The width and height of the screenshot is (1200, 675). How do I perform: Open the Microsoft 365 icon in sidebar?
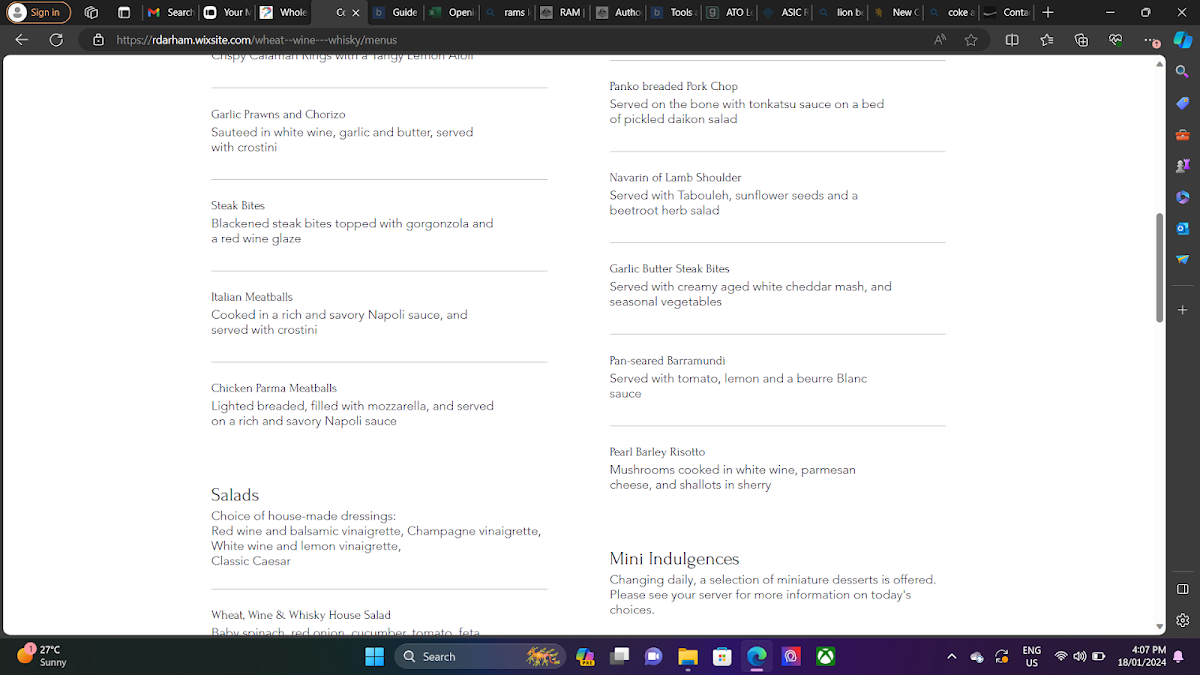tap(1182, 197)
